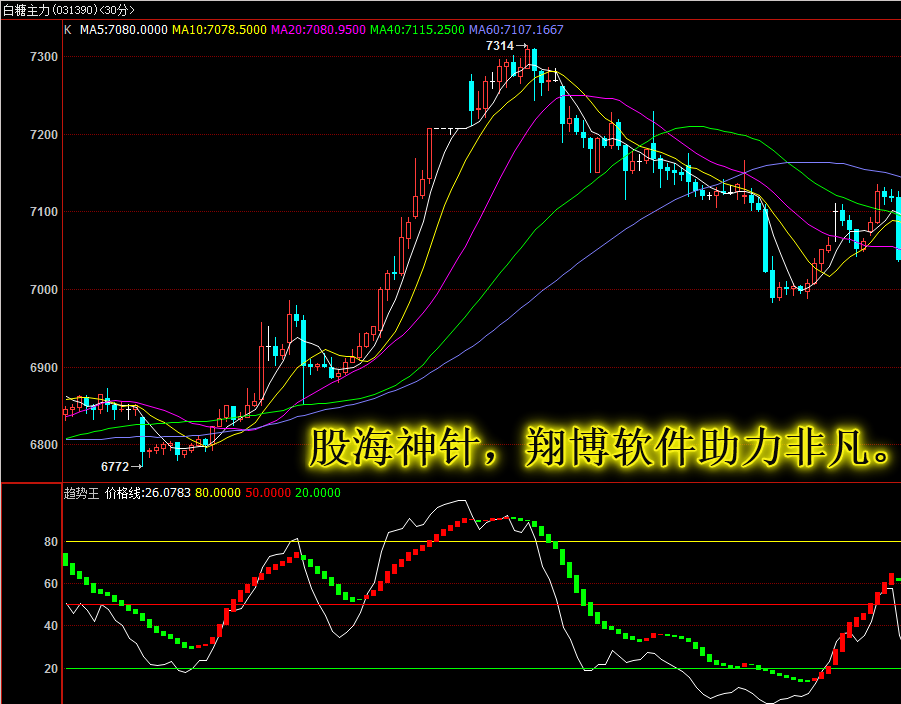
Task: Click the 6800 price axis label
Action: [44, 445]
